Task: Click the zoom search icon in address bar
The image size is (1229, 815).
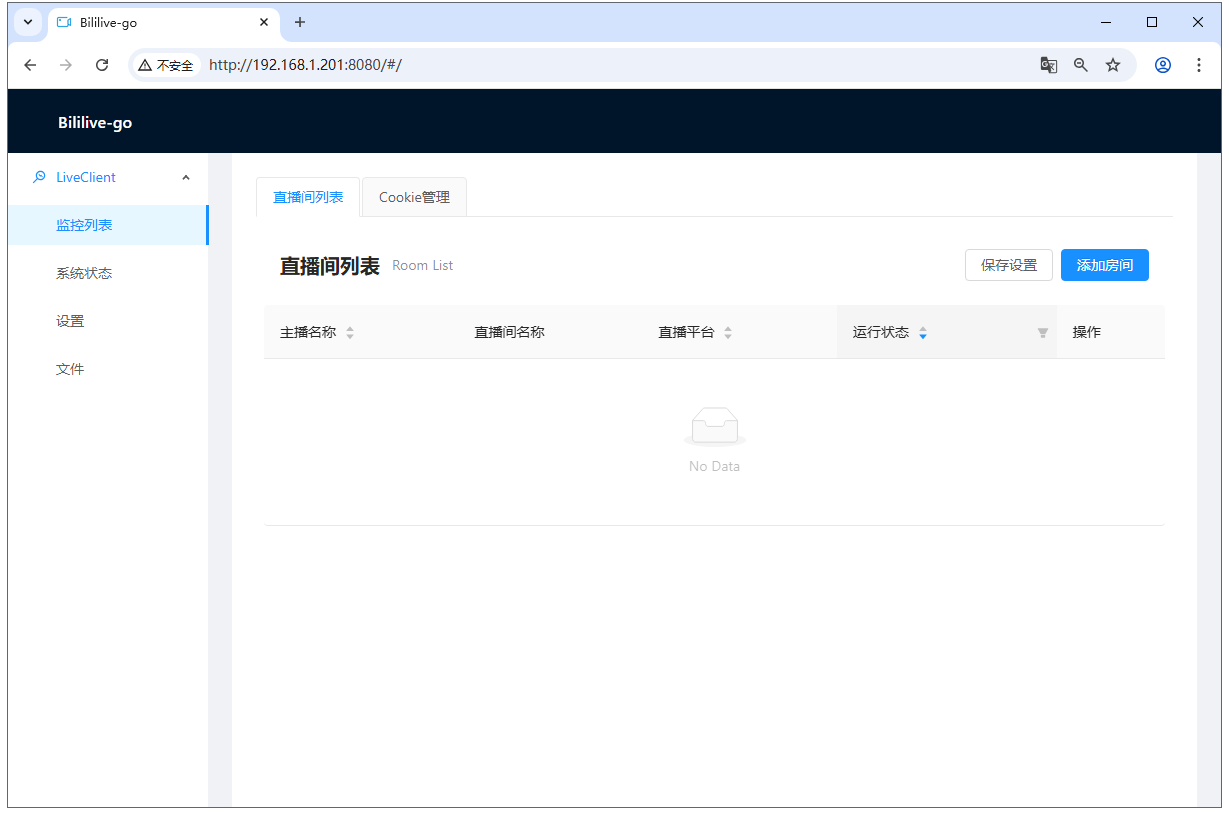Action: point(1080,64)
